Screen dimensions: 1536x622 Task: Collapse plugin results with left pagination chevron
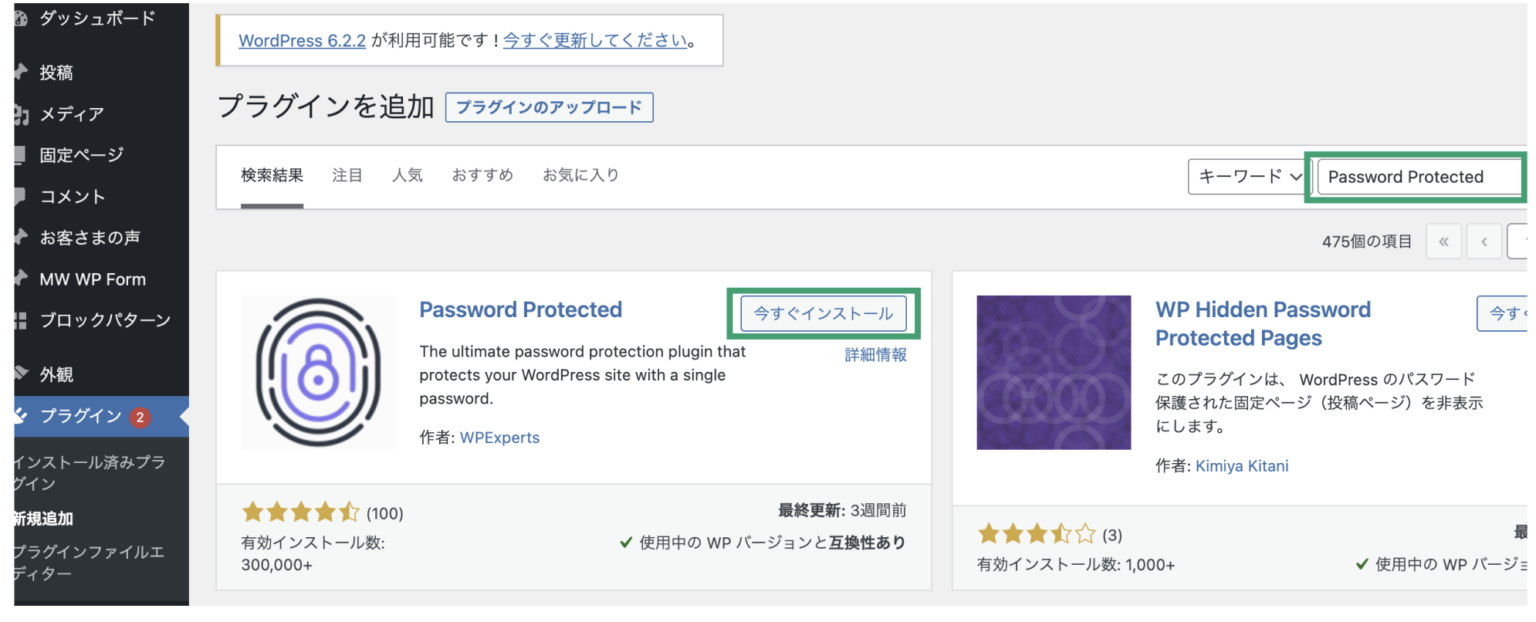pos(1483,241)
